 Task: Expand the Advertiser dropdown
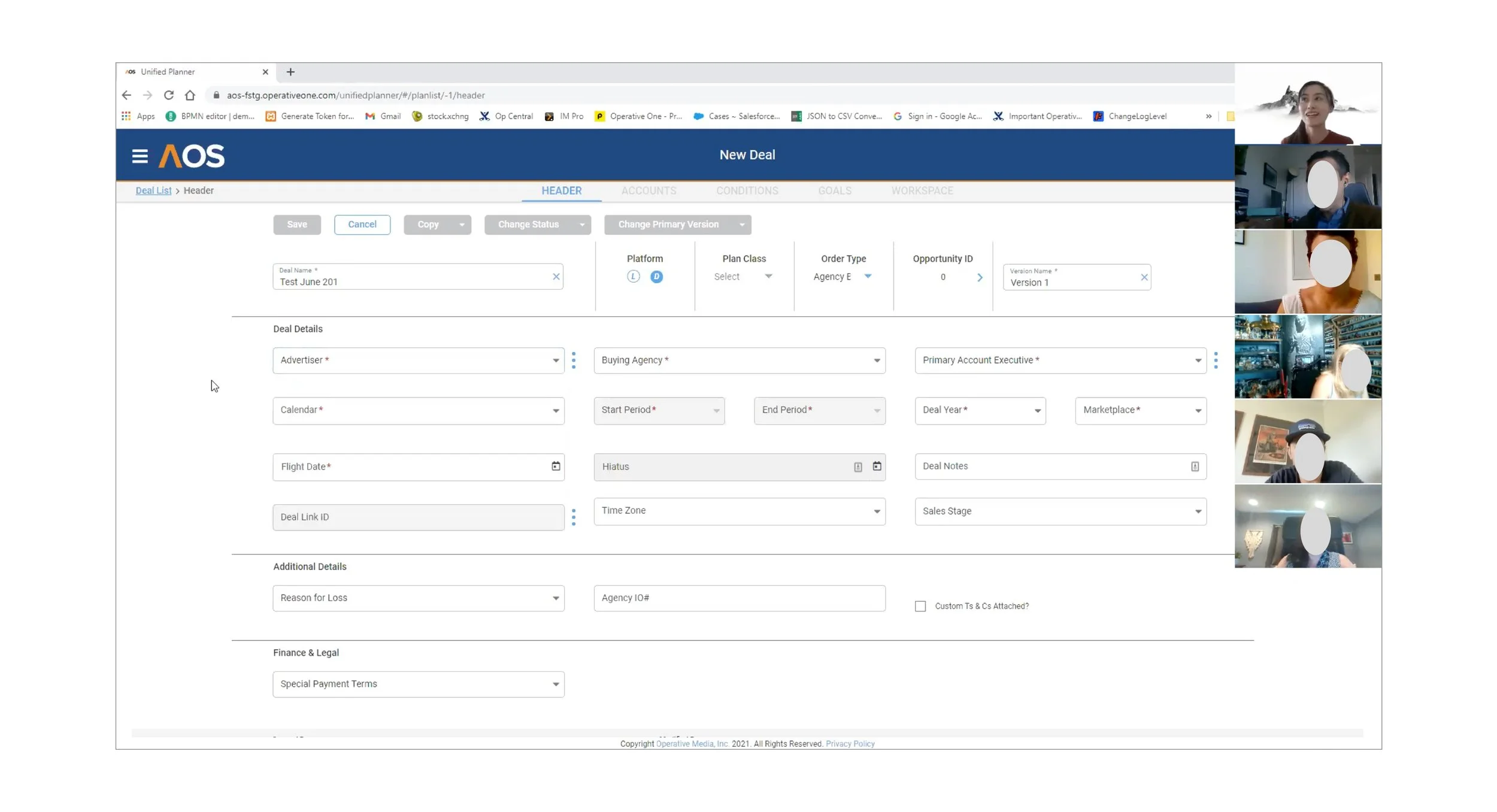555,360
